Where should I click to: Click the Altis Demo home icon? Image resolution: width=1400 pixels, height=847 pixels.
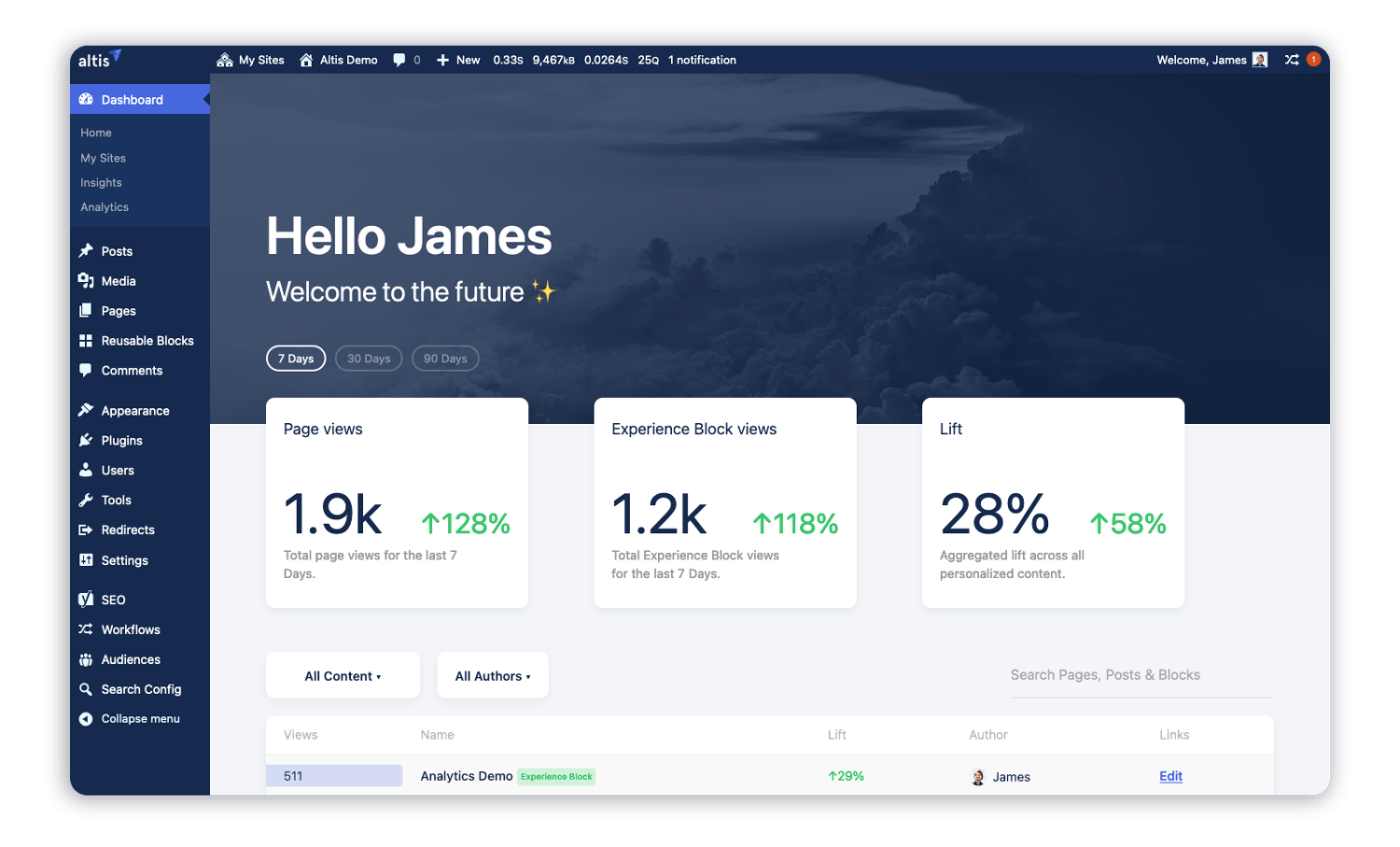coord(306,60)
